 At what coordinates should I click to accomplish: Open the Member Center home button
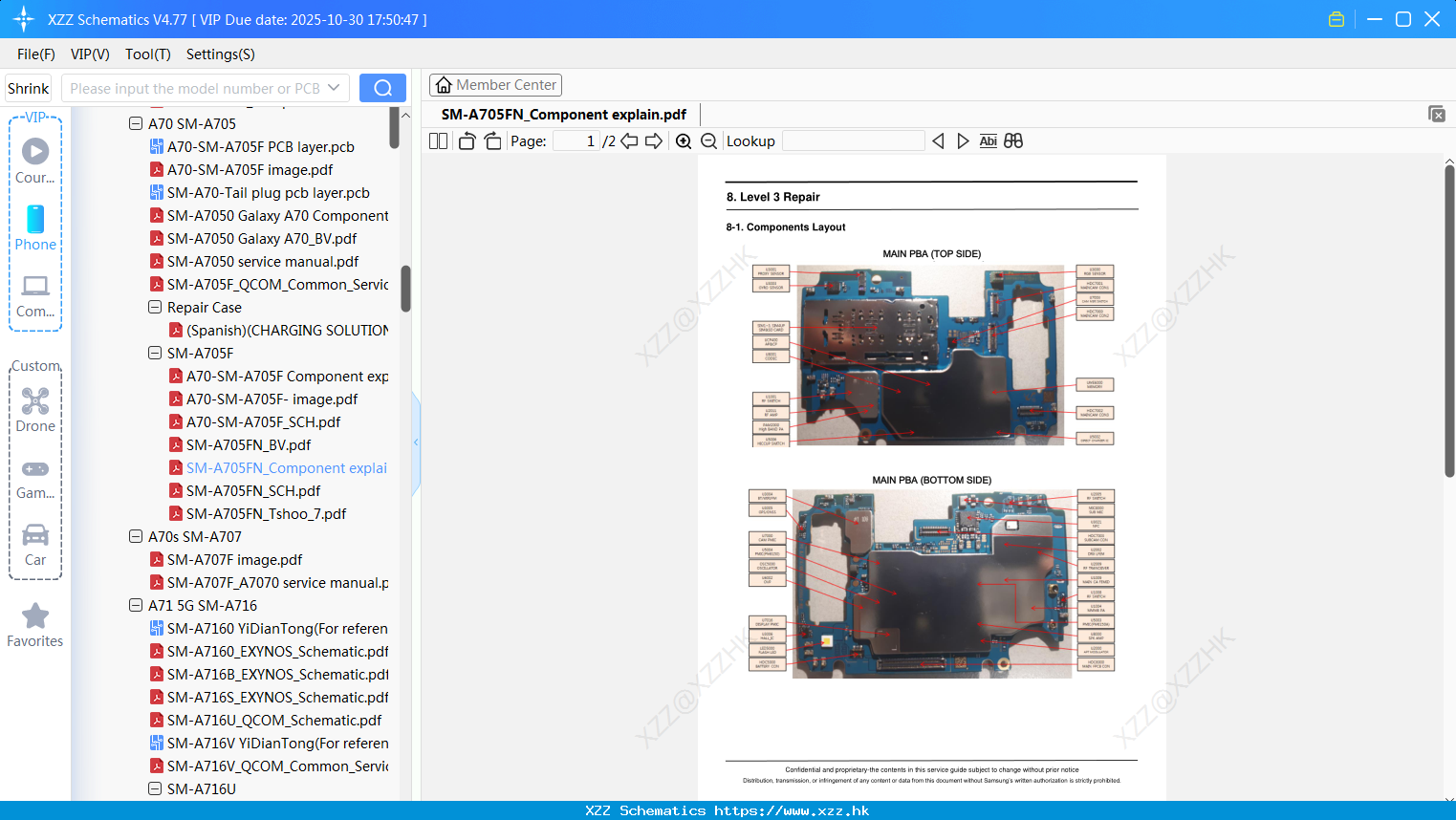pyautogui.click(x=495, y=85)
